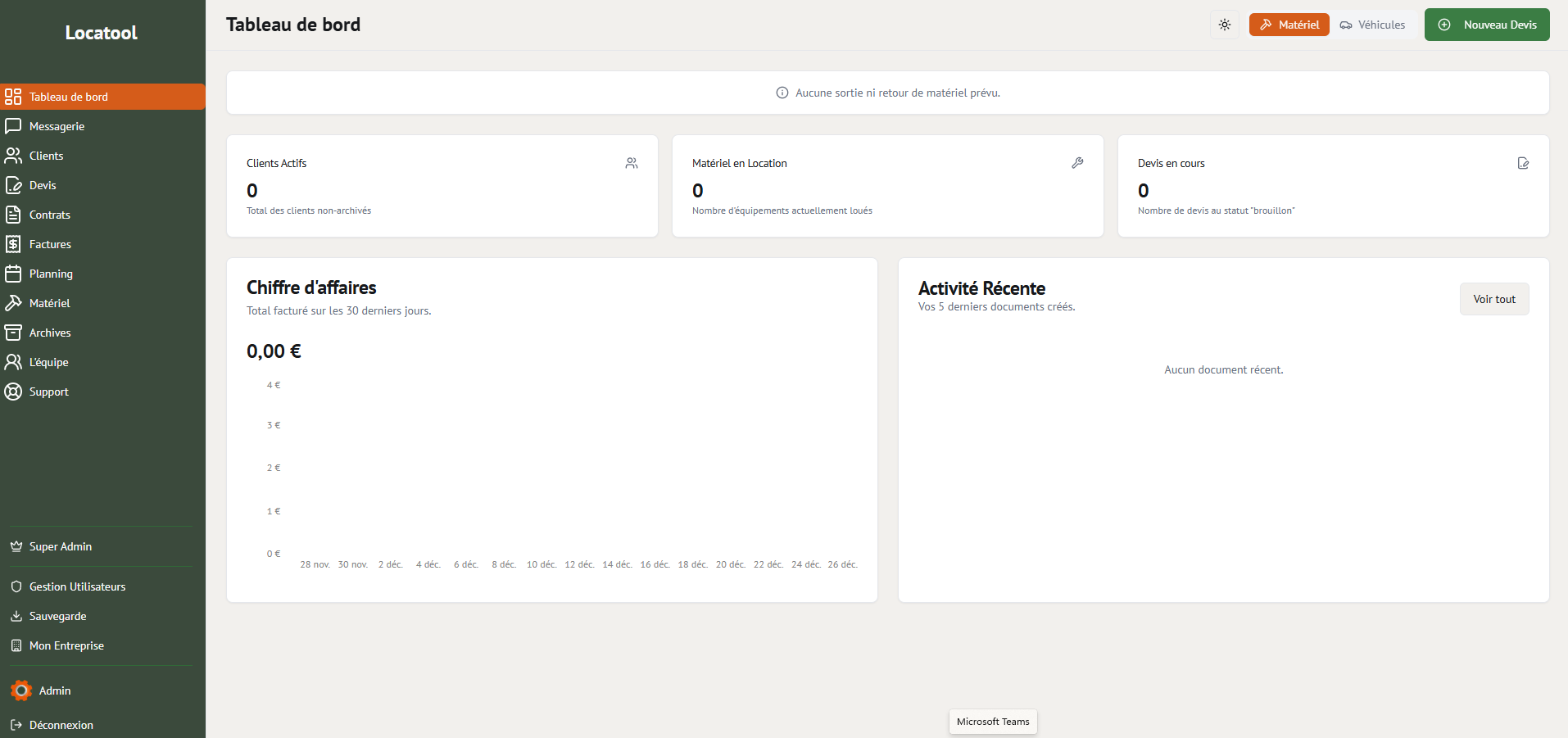Click the Clients Actifs stat card

tap(442, 186)
